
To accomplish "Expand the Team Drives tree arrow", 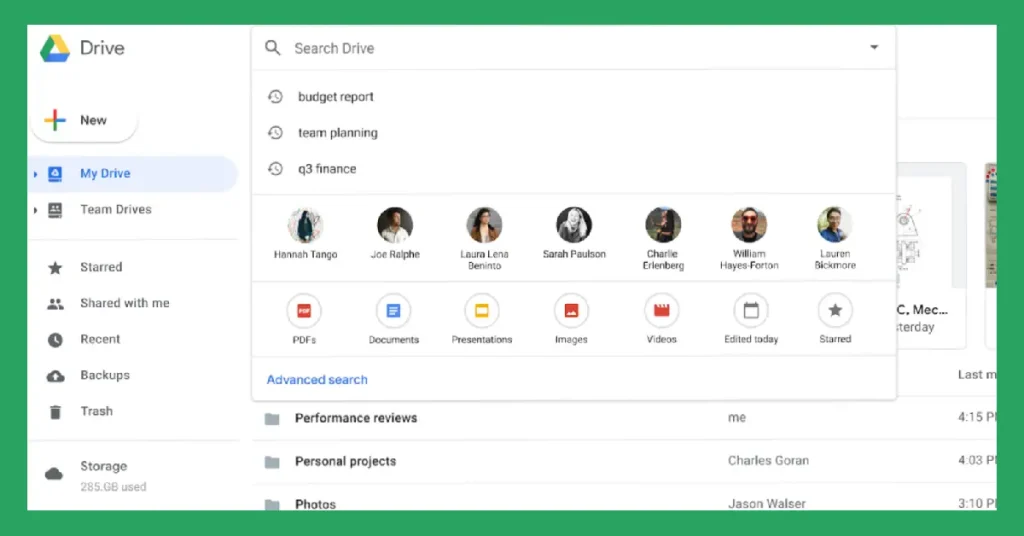I will click(35, 210).
